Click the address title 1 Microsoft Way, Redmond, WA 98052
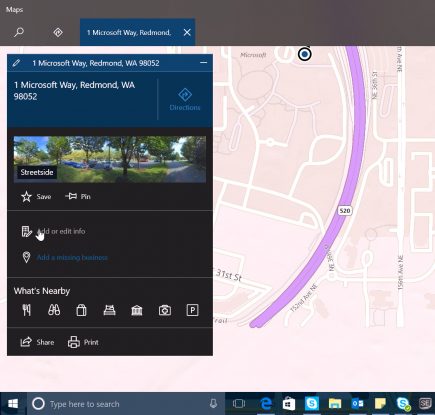Viewport: 435px width, 415px height. click(74, 91)
